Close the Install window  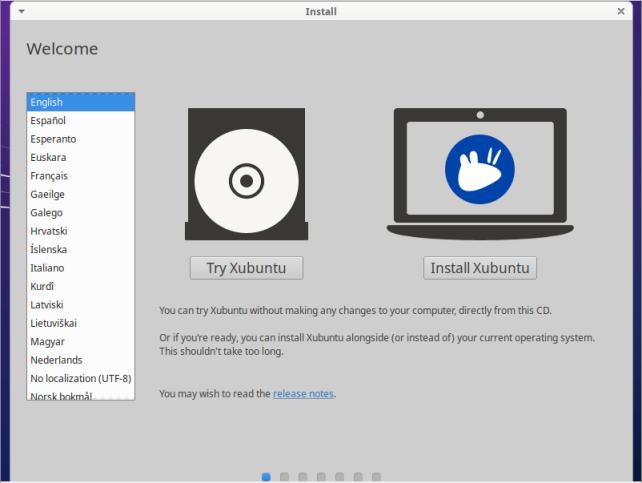point(621,11)
